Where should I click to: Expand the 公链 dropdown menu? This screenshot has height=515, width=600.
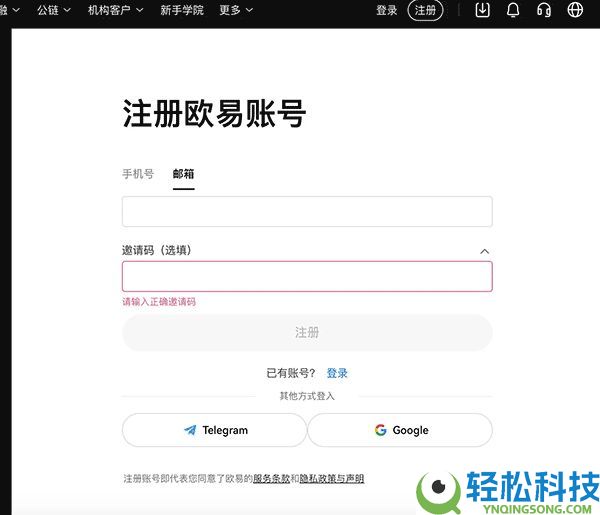pos(54,10)
